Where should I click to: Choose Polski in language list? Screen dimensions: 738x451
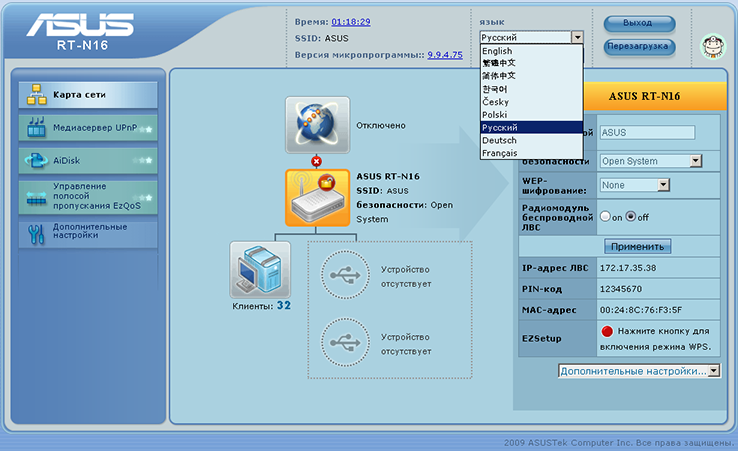pyautogui.click(x=531, y=115)
